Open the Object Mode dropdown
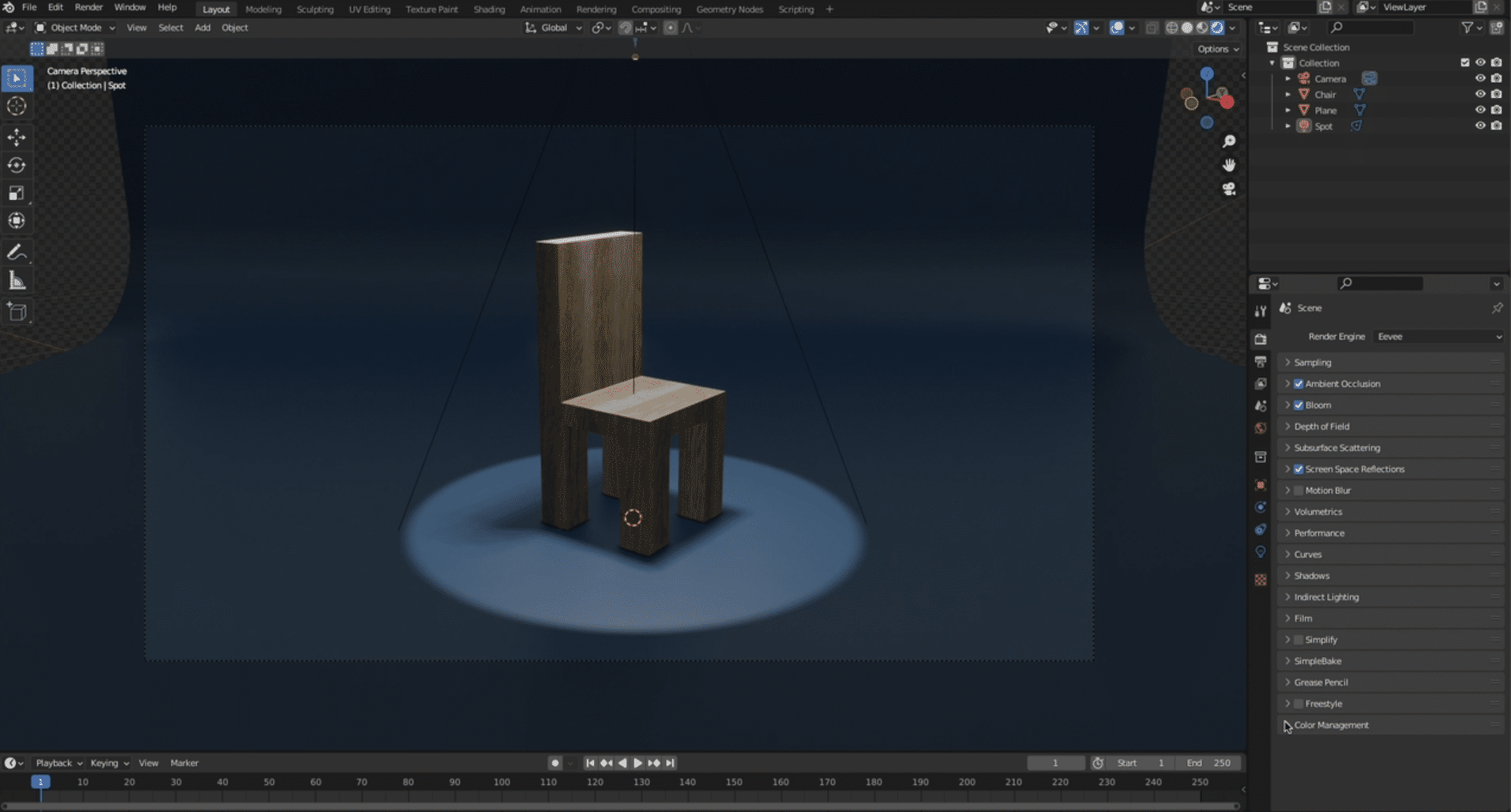The image size is (1511, 812). (x=76, y=28)
